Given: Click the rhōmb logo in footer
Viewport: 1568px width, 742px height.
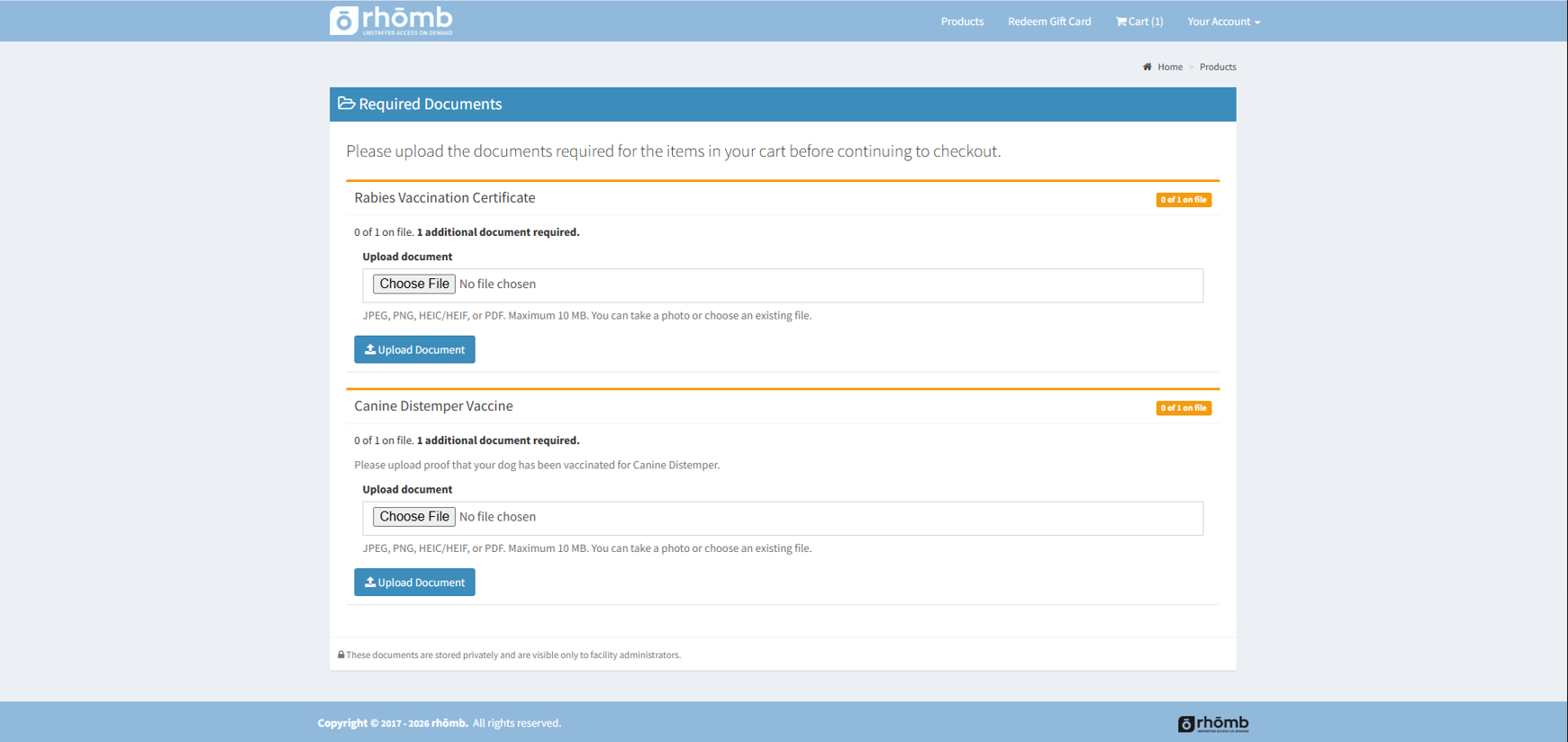Looking at the screenshot, I should [x=1213, y=724].
